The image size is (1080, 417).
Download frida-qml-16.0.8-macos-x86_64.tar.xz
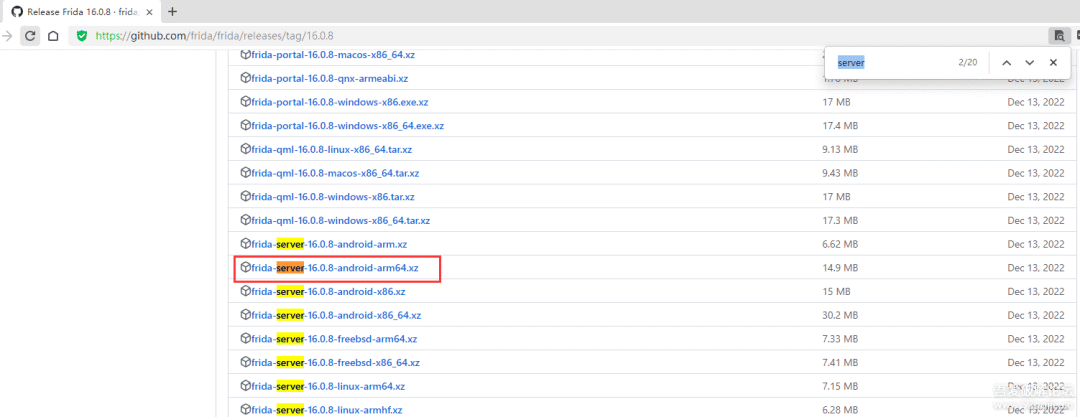pos(335,173)
